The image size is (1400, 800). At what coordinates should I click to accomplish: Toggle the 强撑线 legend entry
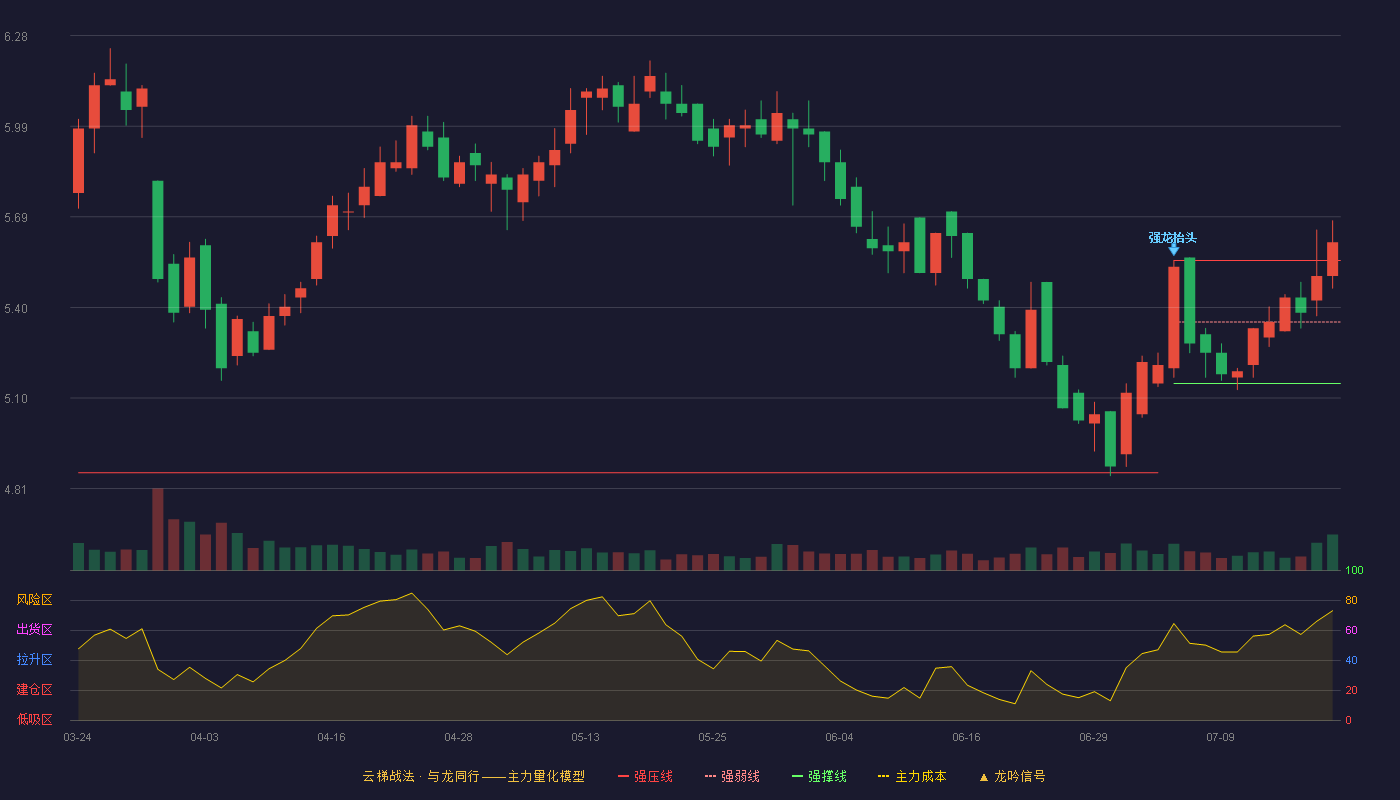coord(819,776)
